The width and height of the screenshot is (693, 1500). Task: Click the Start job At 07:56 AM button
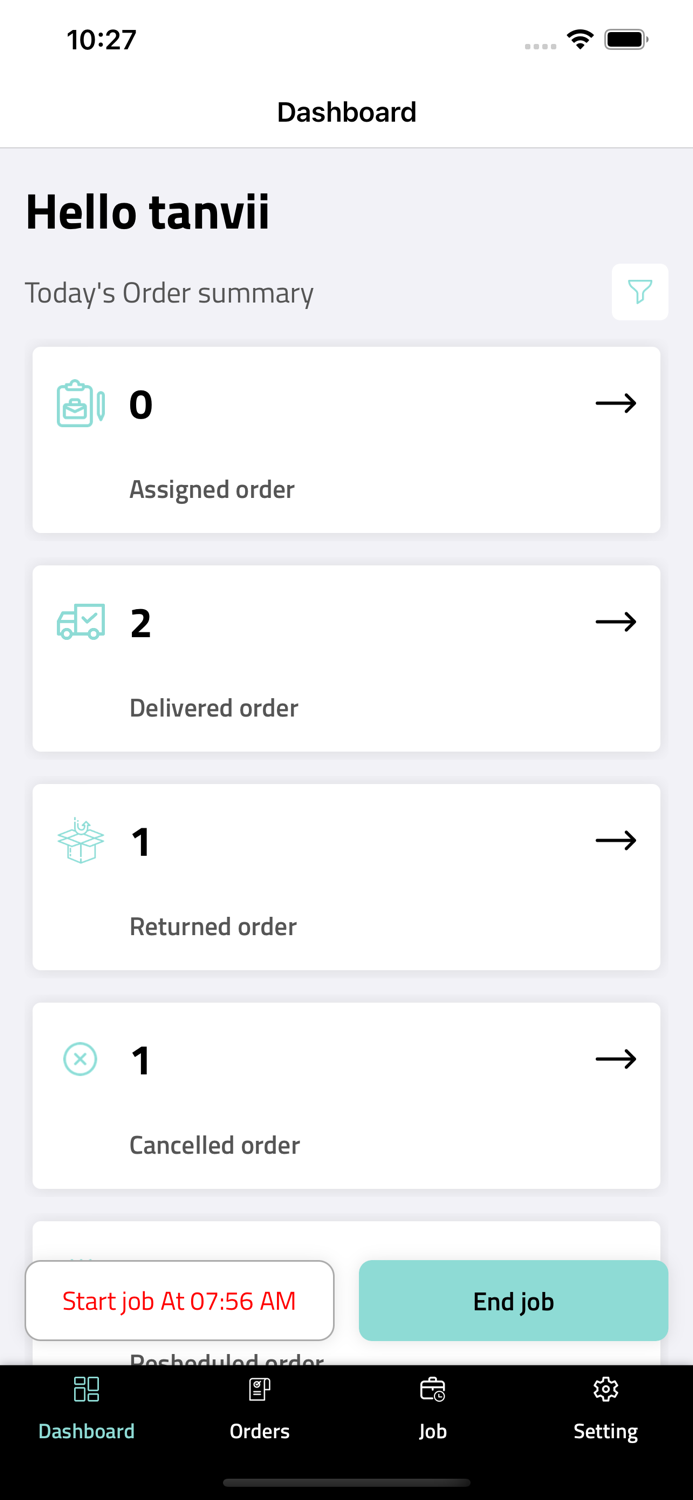(179, 1300)
